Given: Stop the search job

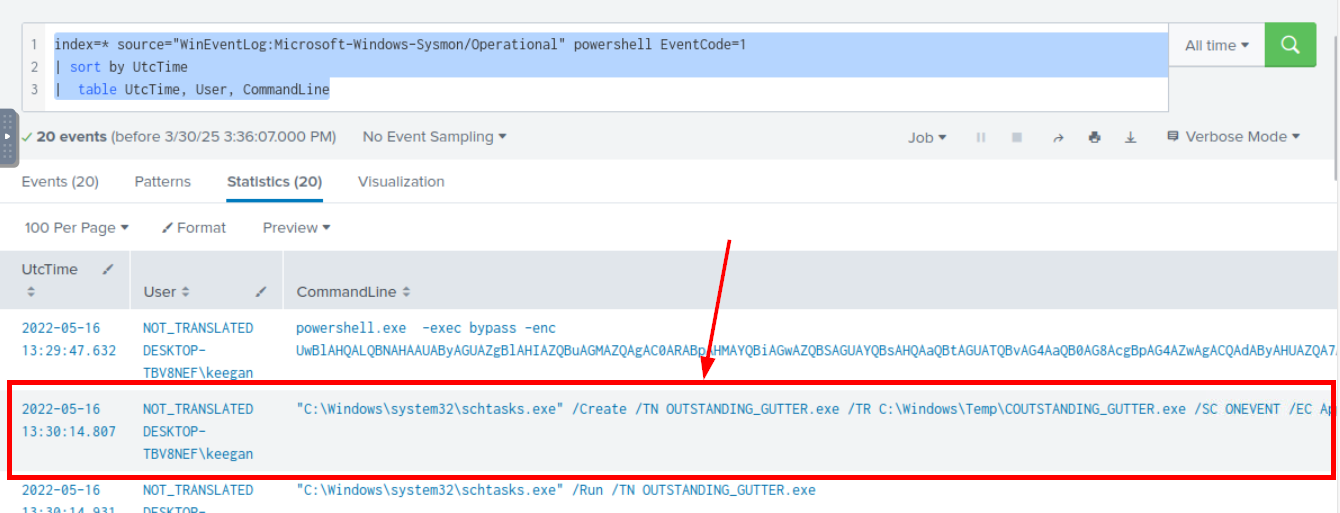Looking at the screenshot, I should [x=1017, y=137].
